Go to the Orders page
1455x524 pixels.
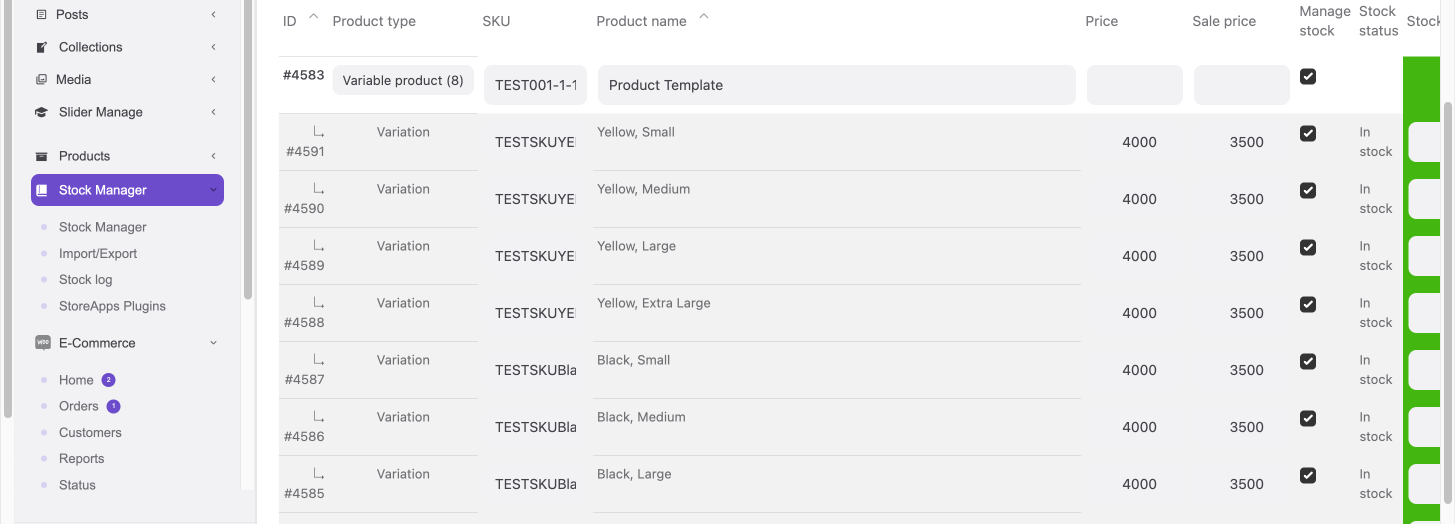tap(78, 406)
